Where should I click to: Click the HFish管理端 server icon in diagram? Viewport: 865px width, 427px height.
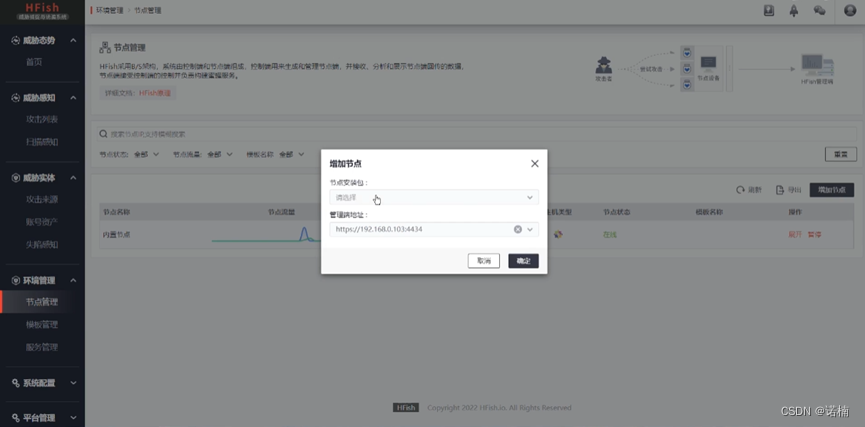[818, 65]
